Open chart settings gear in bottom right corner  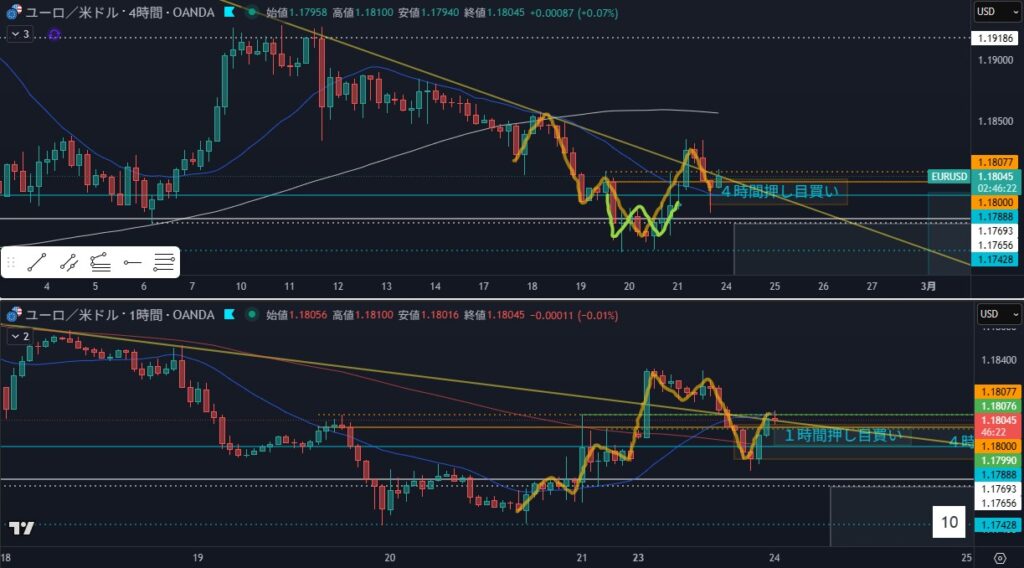click(x=1000, y=557)
